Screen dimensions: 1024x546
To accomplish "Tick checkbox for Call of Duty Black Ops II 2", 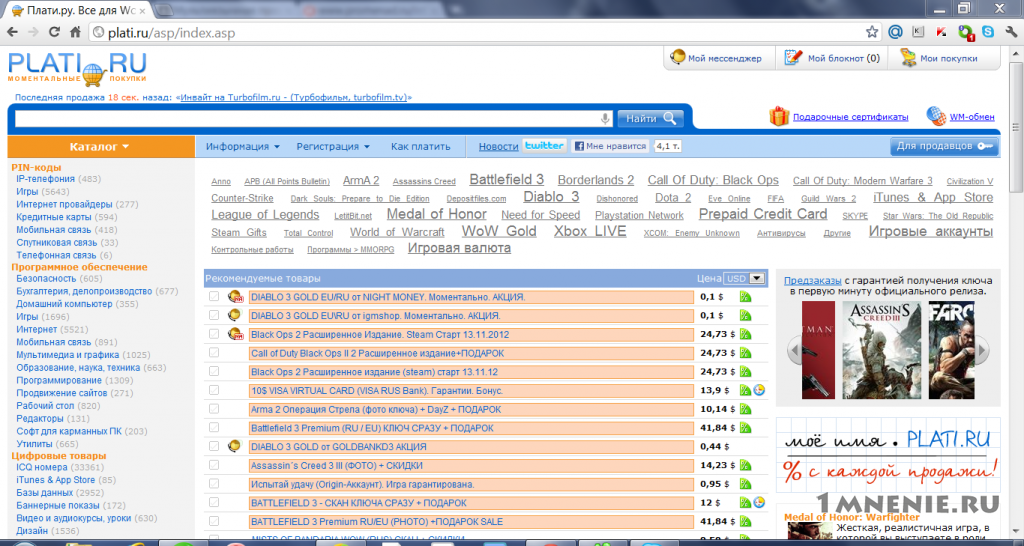I will tap(214, 353).
